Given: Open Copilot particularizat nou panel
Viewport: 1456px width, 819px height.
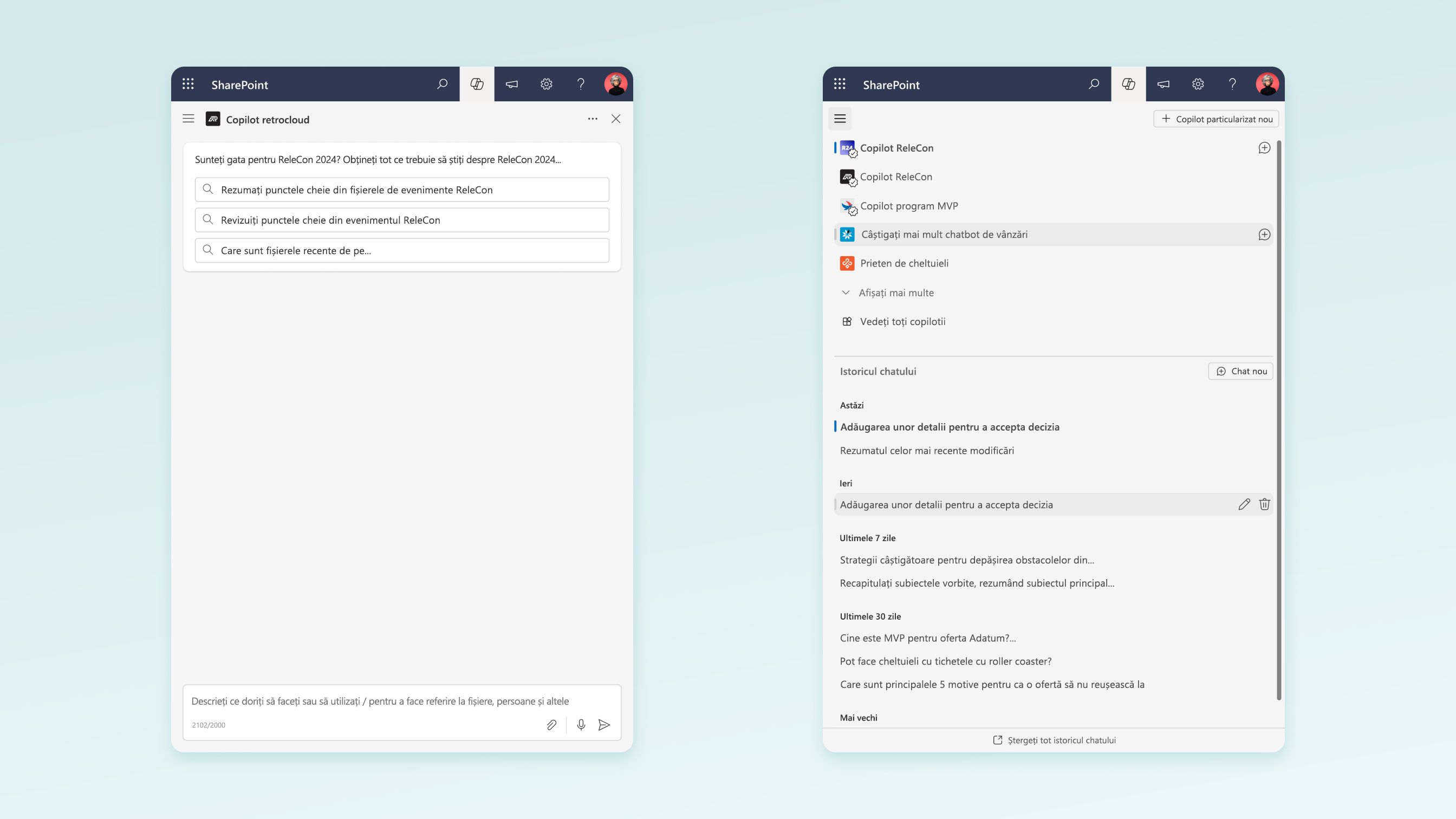Looking at the screenshot, I should 1216,119.
